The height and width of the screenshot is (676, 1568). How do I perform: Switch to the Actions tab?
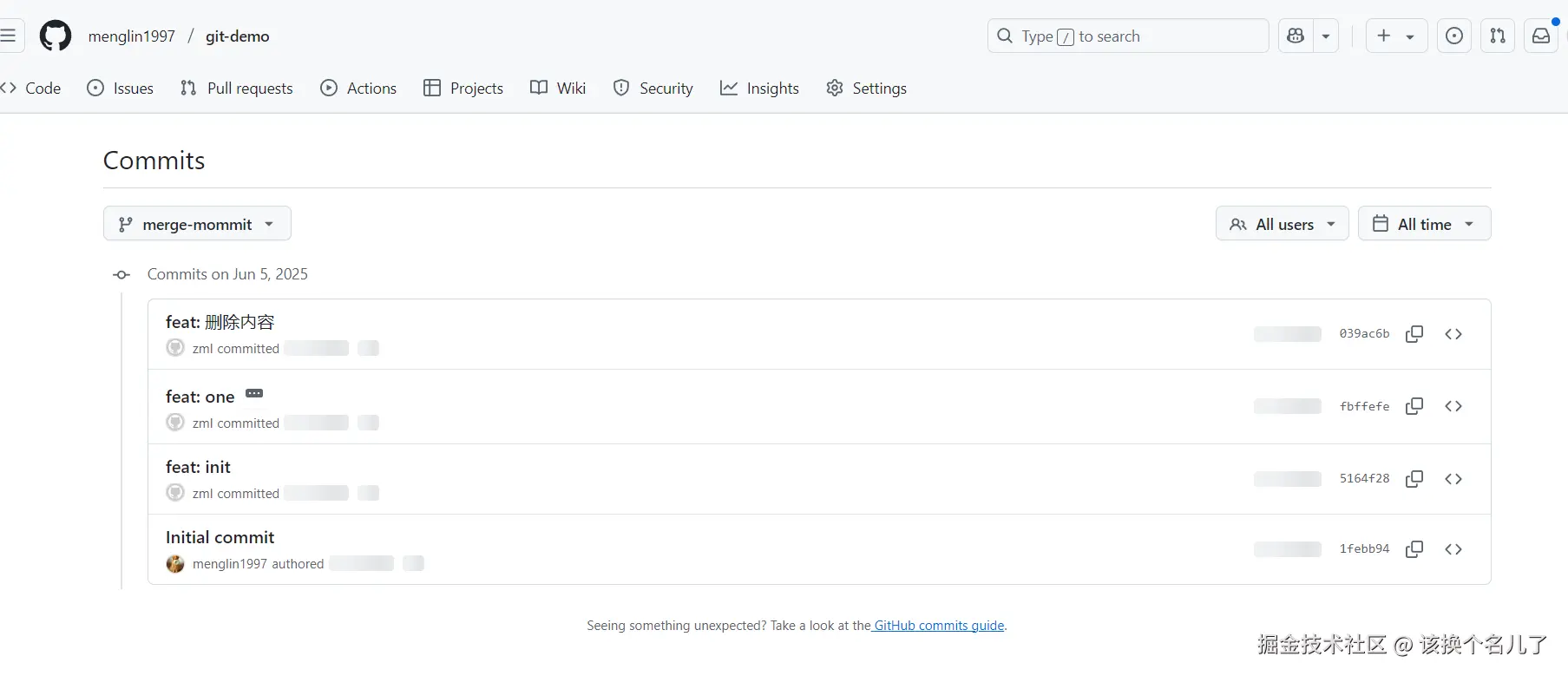pyautogui.click(x=358, y=88)
